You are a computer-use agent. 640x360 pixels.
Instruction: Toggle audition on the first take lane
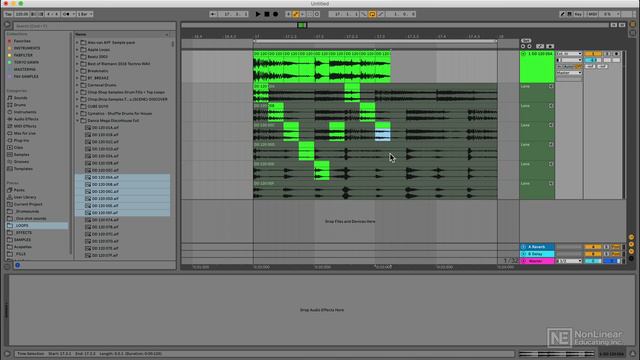click(x=551, y=86)
